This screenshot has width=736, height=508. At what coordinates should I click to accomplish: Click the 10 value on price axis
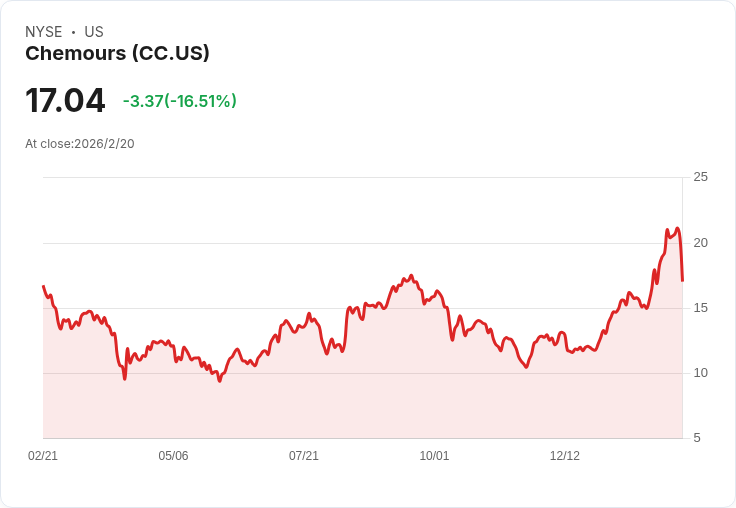tap(700, 373)
